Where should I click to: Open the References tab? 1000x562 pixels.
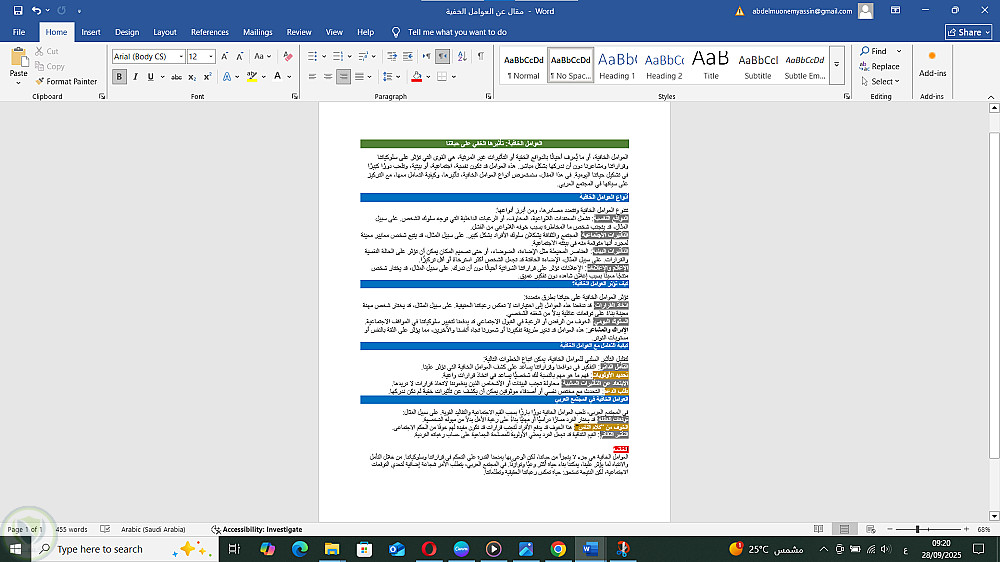pyautogui.click(x=210, y=32)
